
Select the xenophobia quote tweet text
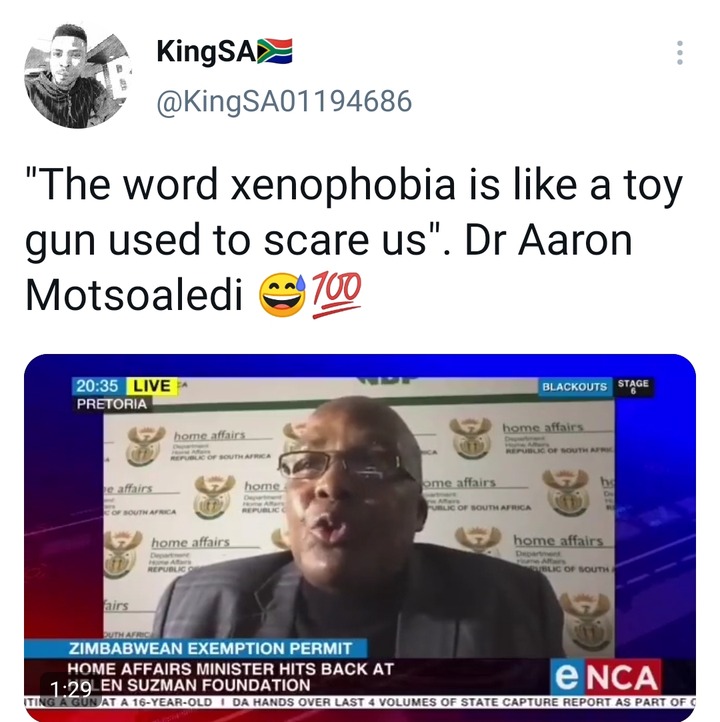point(354,240)
